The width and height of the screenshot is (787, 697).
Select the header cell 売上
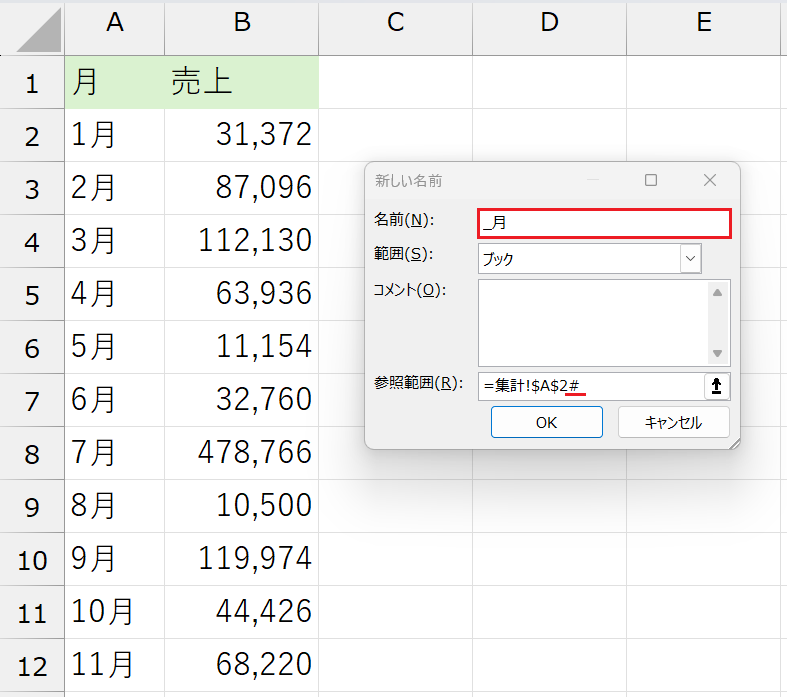(x=241, y=82)
